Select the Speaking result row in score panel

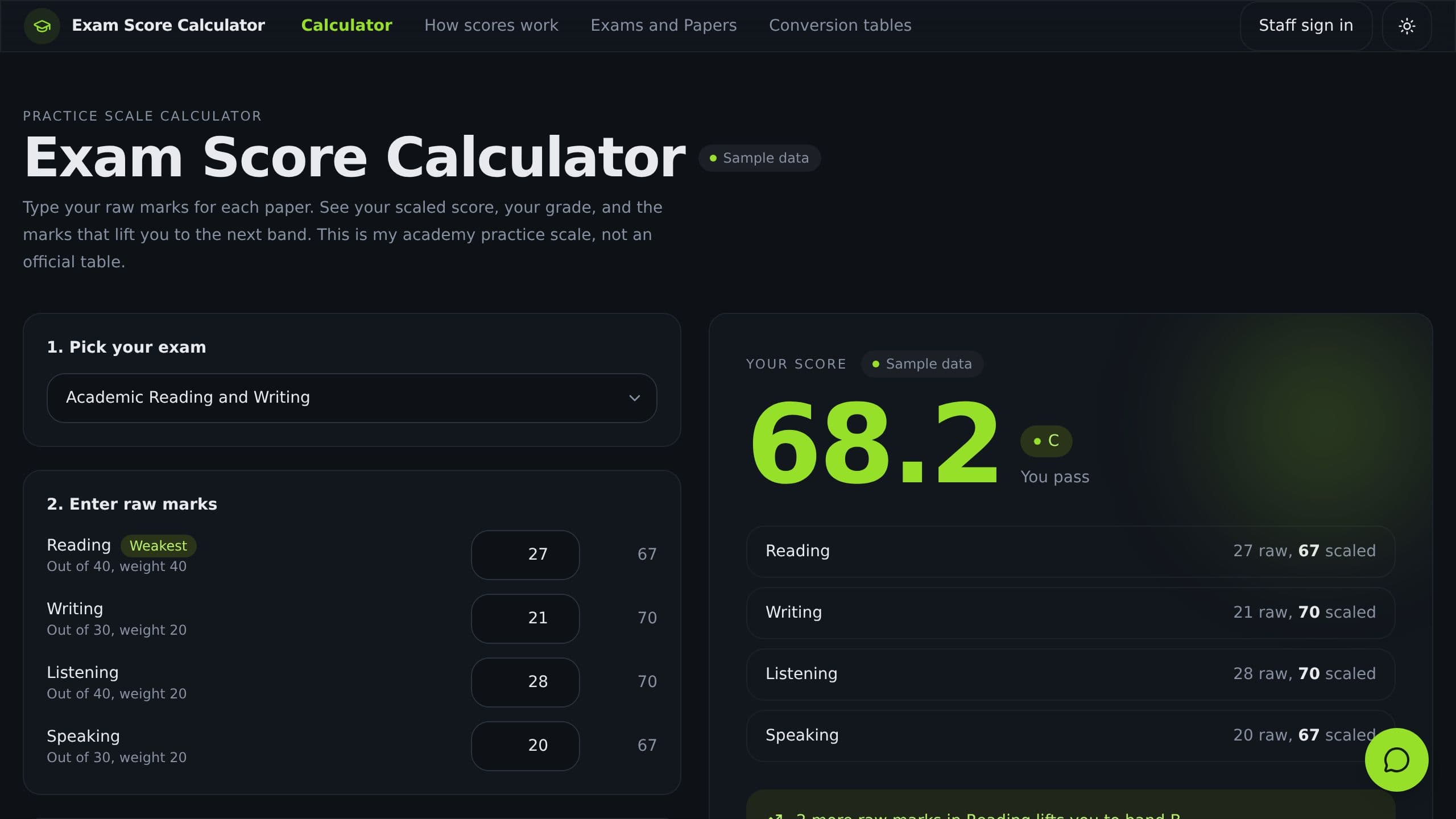pos(1070,735)
